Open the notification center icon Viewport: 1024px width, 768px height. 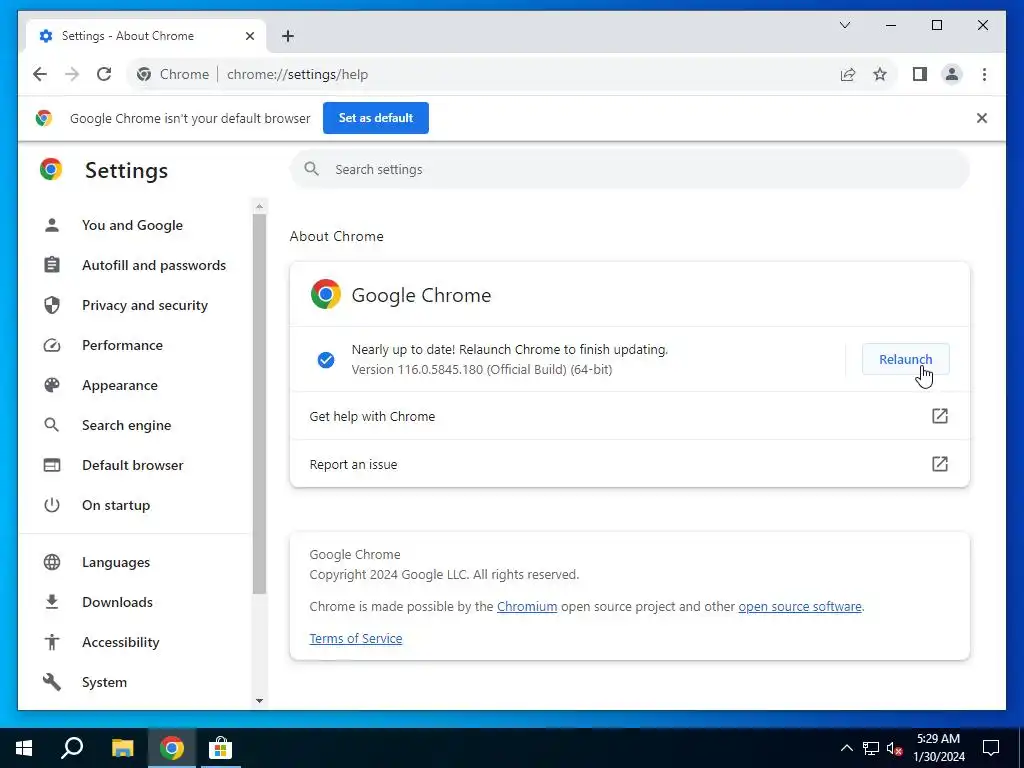[x=991, y=748]
